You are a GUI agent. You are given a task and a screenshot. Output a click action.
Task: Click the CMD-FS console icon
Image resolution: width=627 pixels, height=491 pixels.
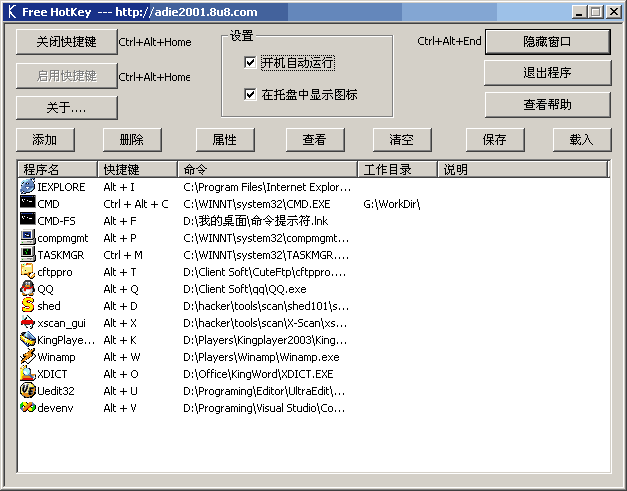pos(28,219)
